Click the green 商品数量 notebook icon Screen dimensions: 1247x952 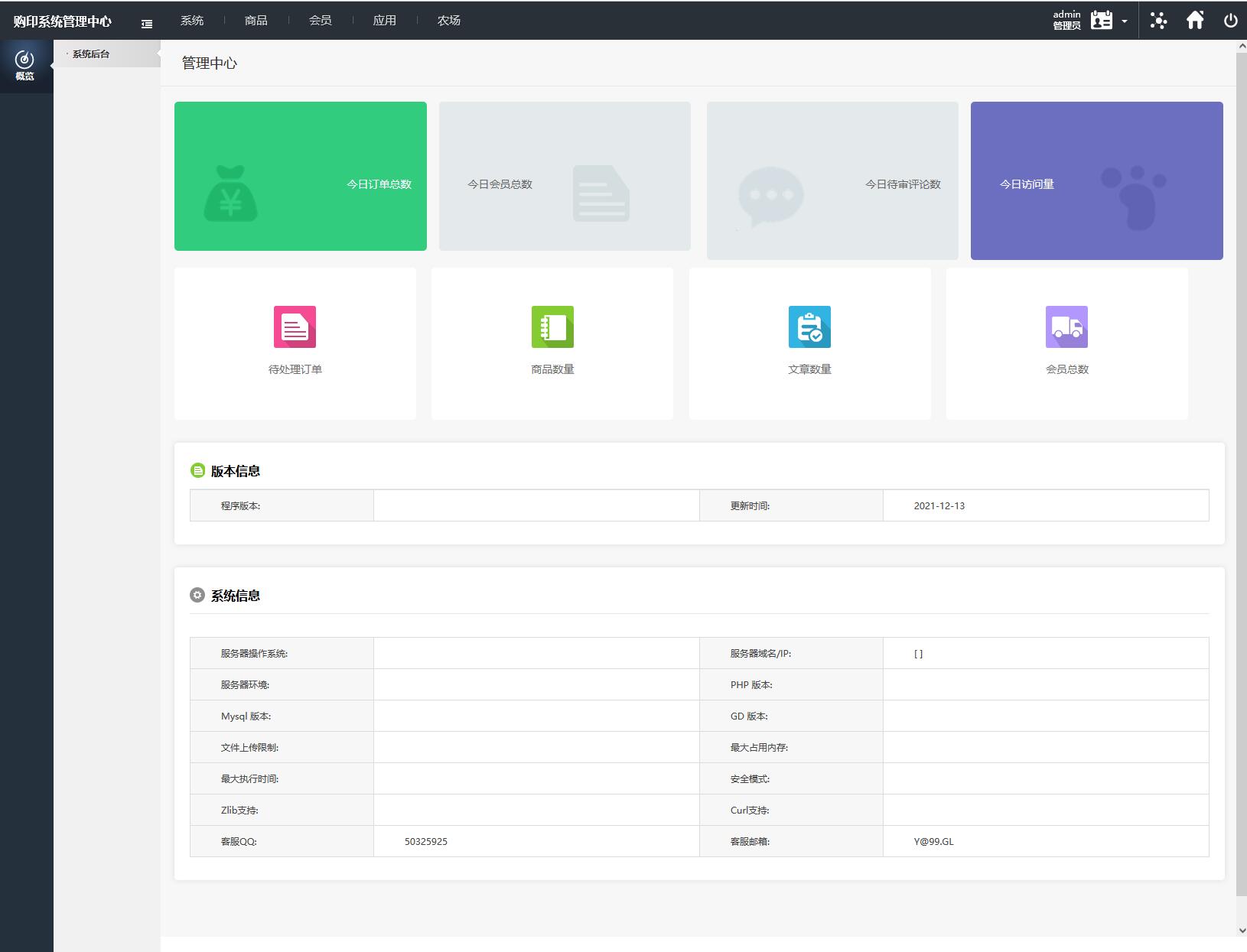(552, 327)
